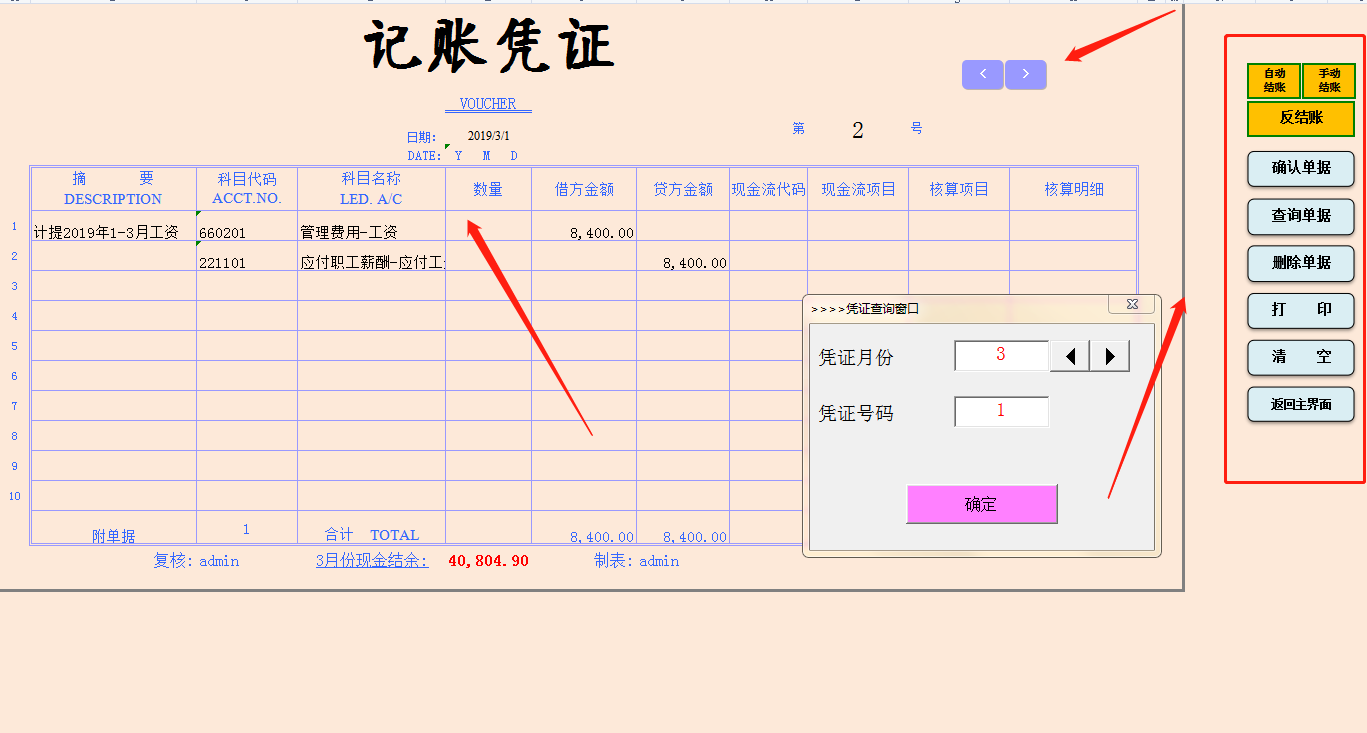Click 返回主界面 to return to main screen
The width and height of the screenshot is (1367, 733).
click(1300, 405)
